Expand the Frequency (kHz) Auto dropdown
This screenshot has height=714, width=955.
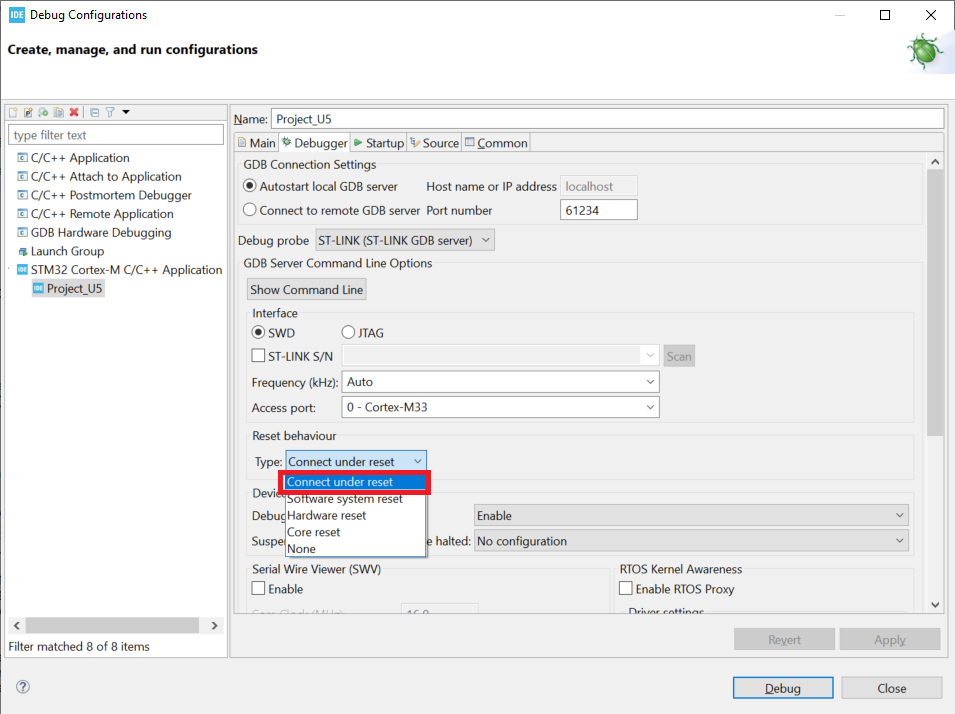[500, 382]
